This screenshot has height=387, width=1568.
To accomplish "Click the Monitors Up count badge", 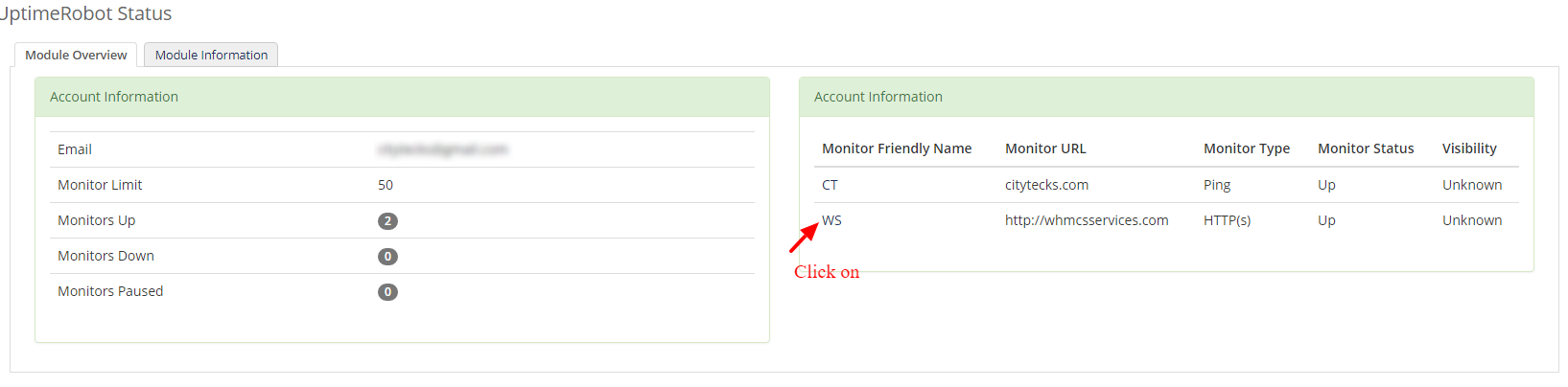I will point(387,221).
